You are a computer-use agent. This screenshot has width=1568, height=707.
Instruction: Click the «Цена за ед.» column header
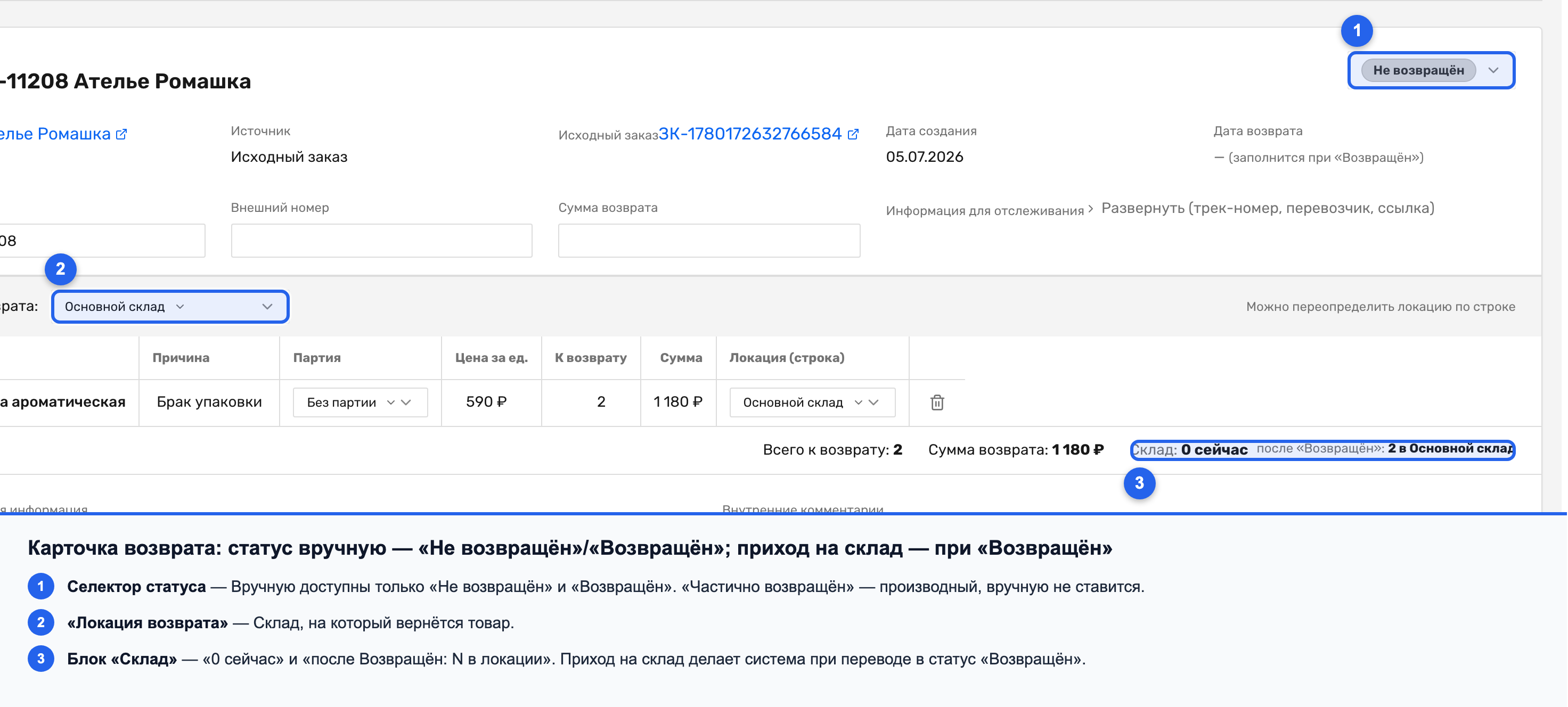coord(491,358)
